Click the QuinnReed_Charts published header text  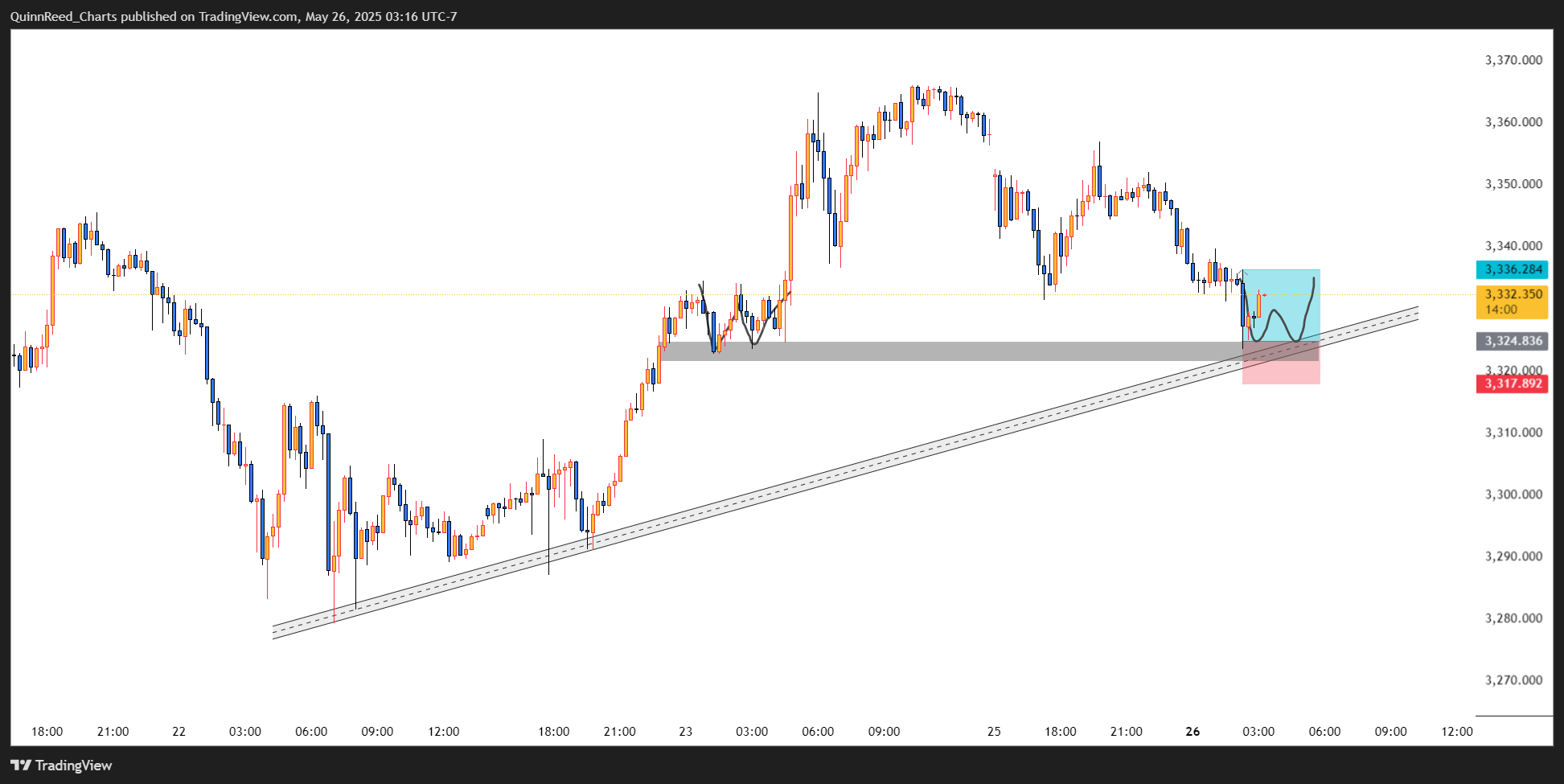(x=233, y=16)
